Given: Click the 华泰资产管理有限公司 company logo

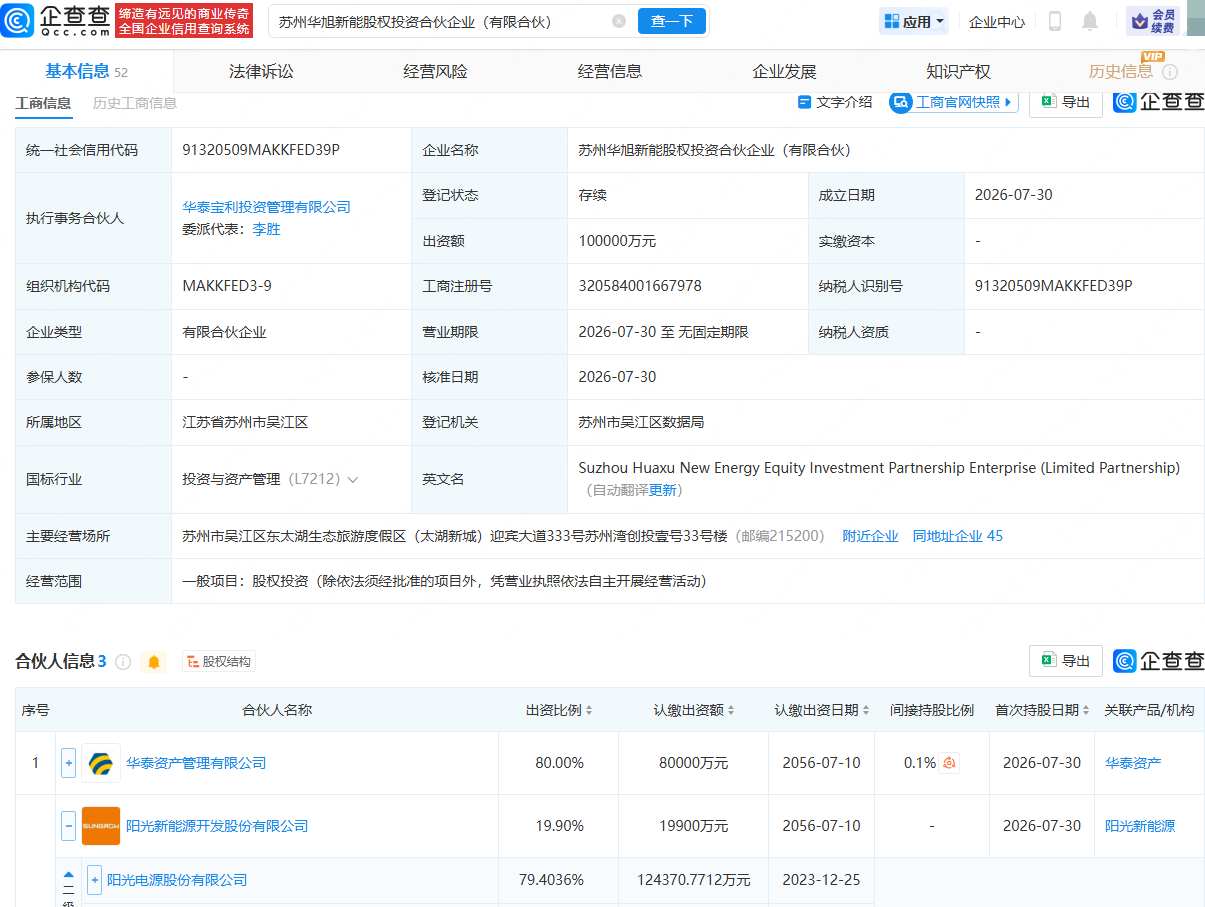Looking at the screenshot, I should [101, 763].
